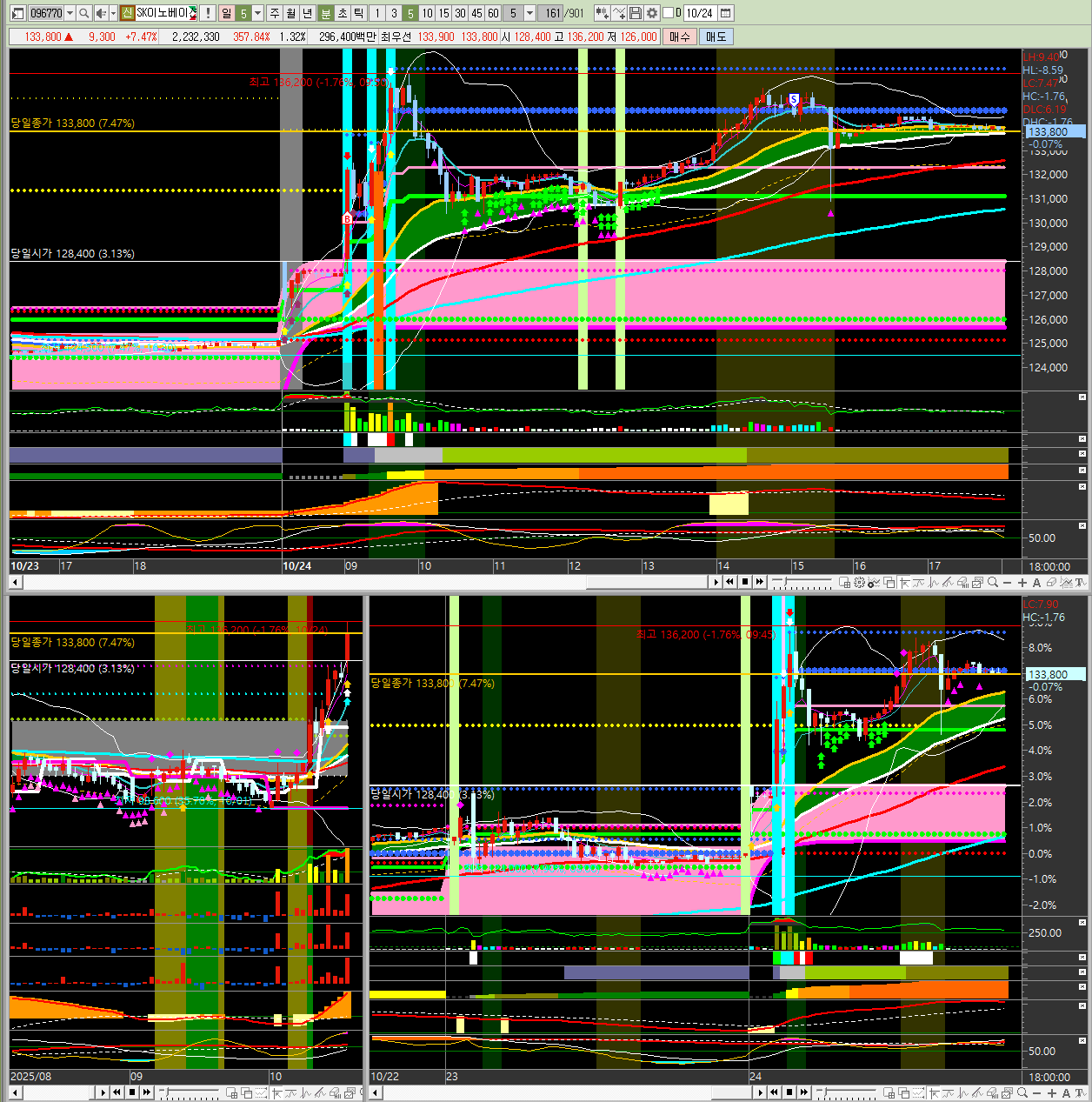
Task: Select minute chart 분 button
Action: 326,13
